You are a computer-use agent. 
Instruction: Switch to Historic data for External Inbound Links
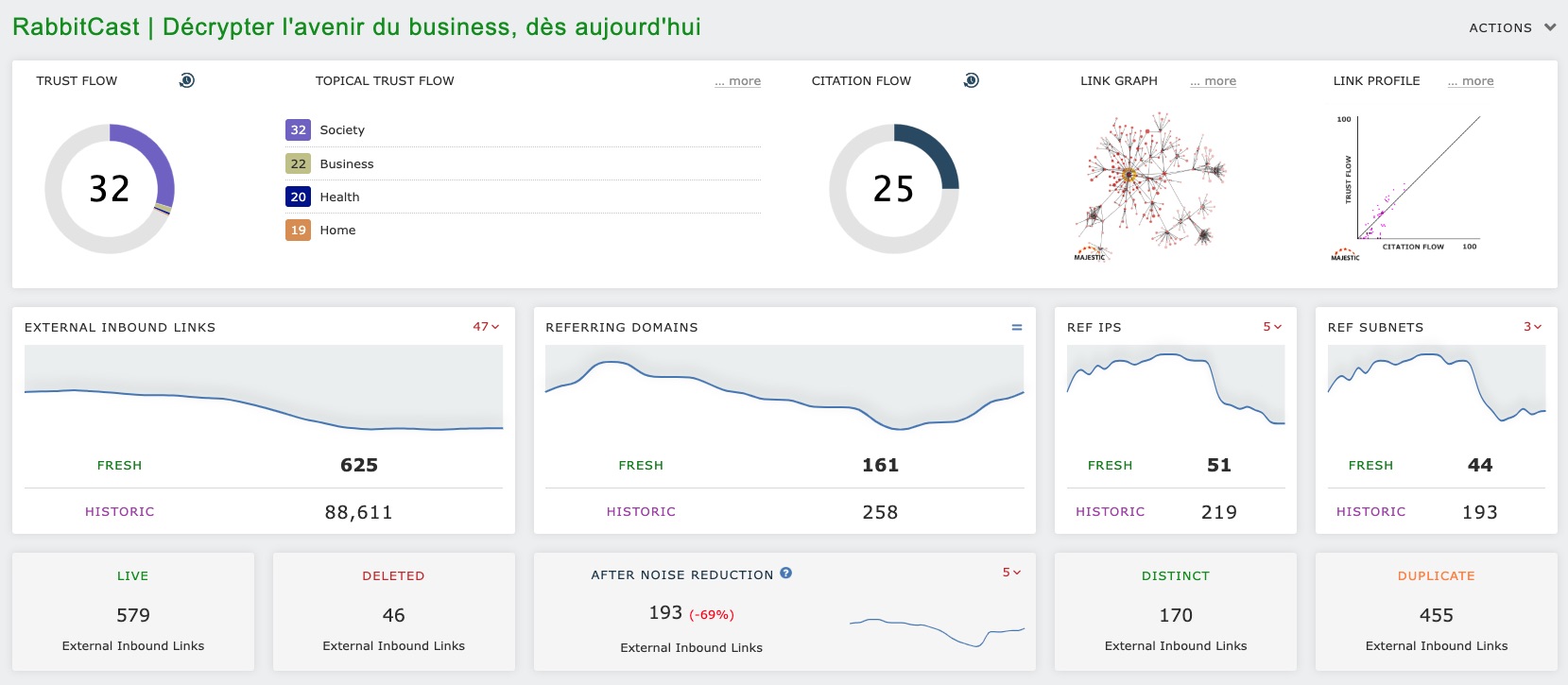pyautogui.click(x=119, y=511)
